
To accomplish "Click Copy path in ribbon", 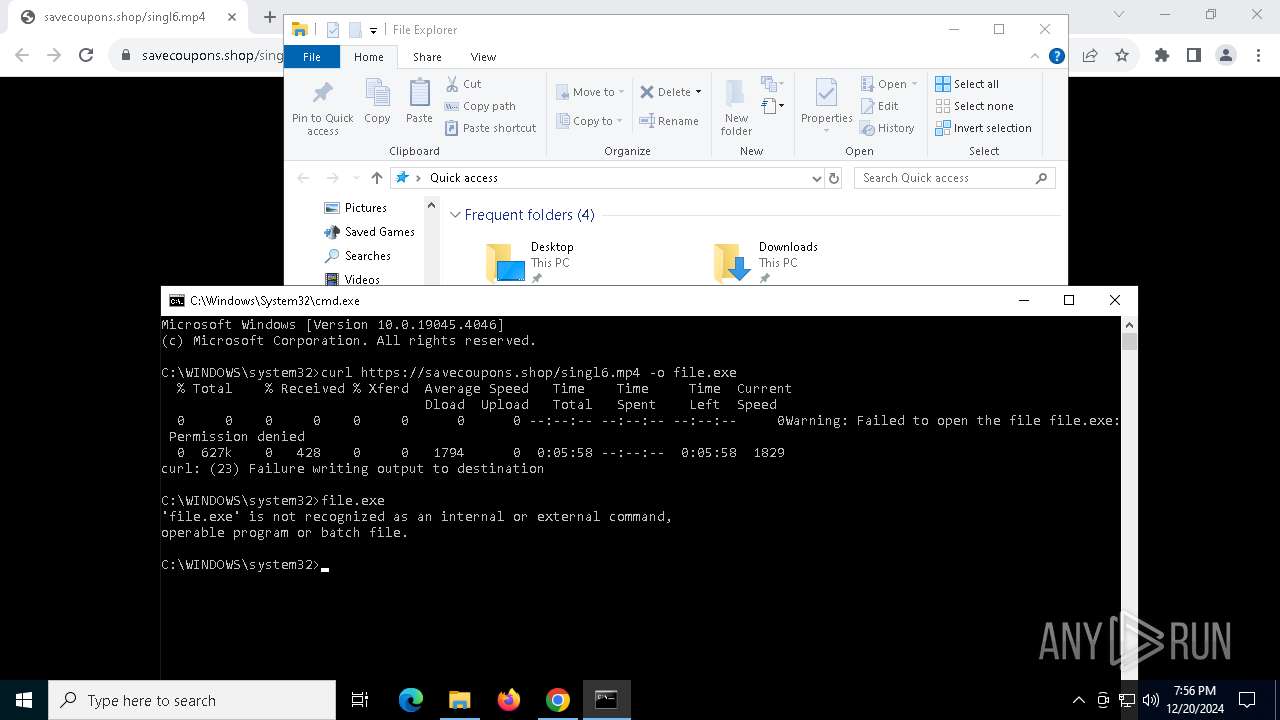I will pos(480,106).
